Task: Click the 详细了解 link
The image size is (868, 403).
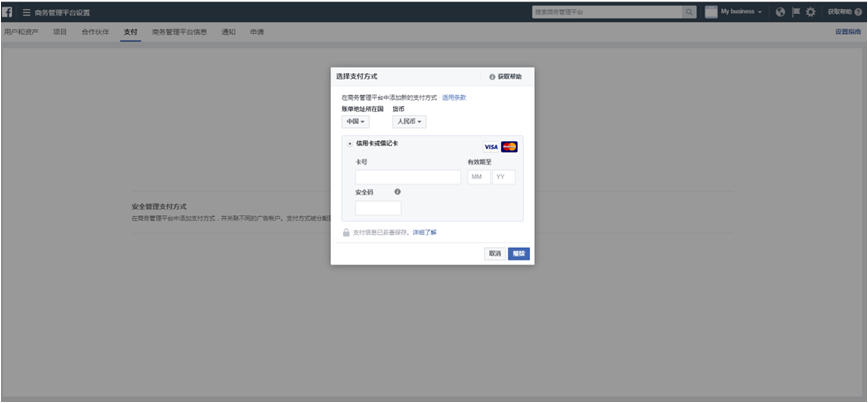Action: point(425,232)
